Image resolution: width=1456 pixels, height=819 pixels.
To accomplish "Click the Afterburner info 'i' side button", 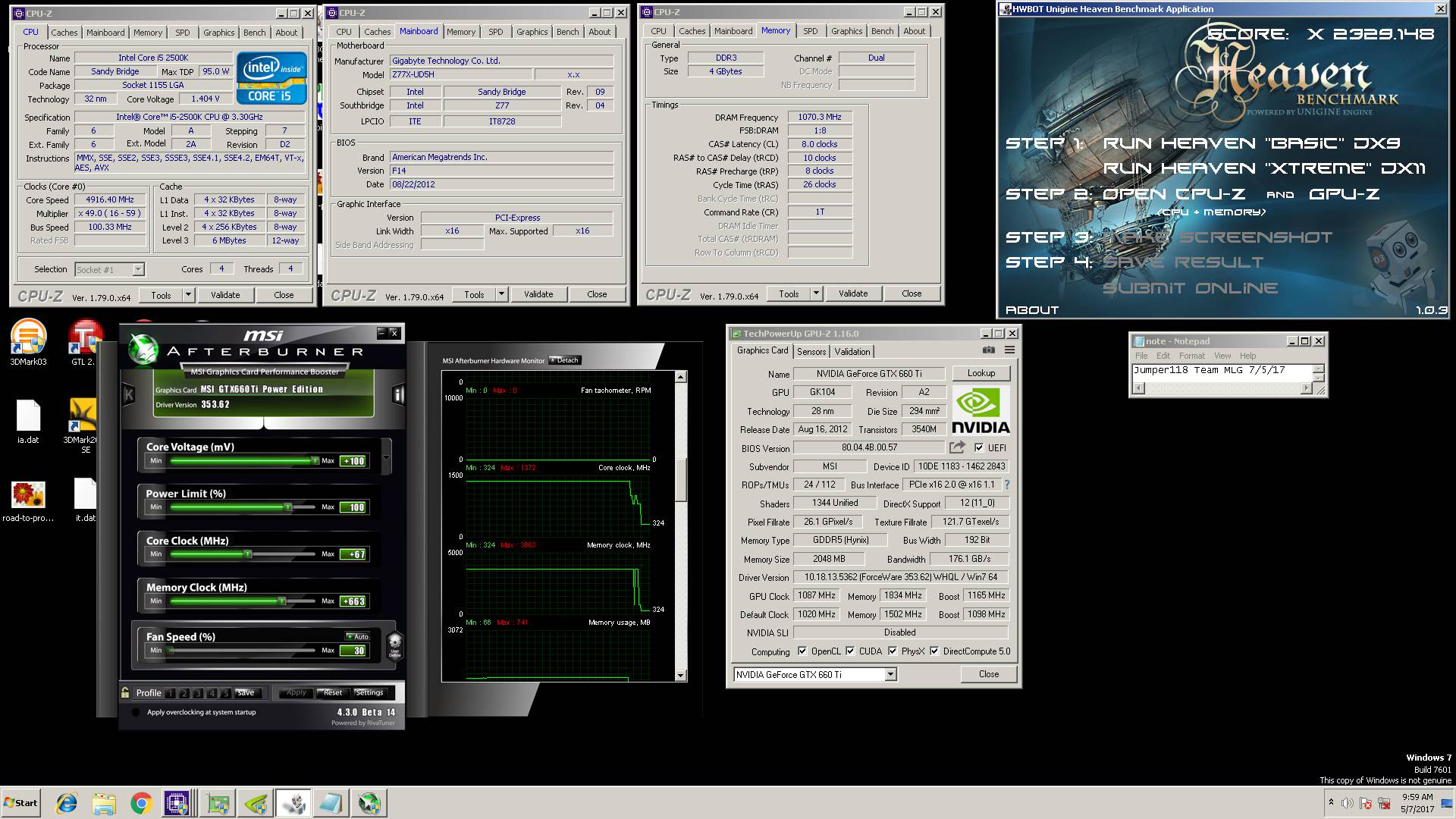I will [x=398, y=394].
